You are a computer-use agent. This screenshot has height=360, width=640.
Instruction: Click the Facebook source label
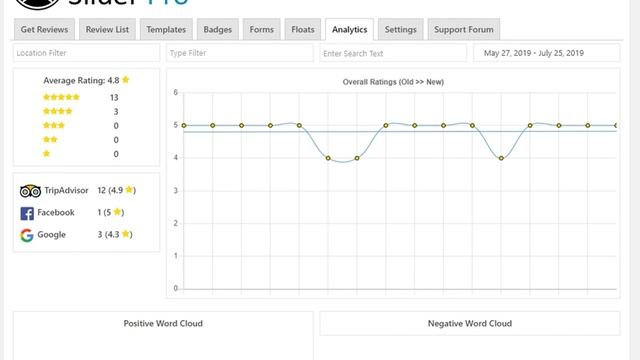tap(56, 212)
